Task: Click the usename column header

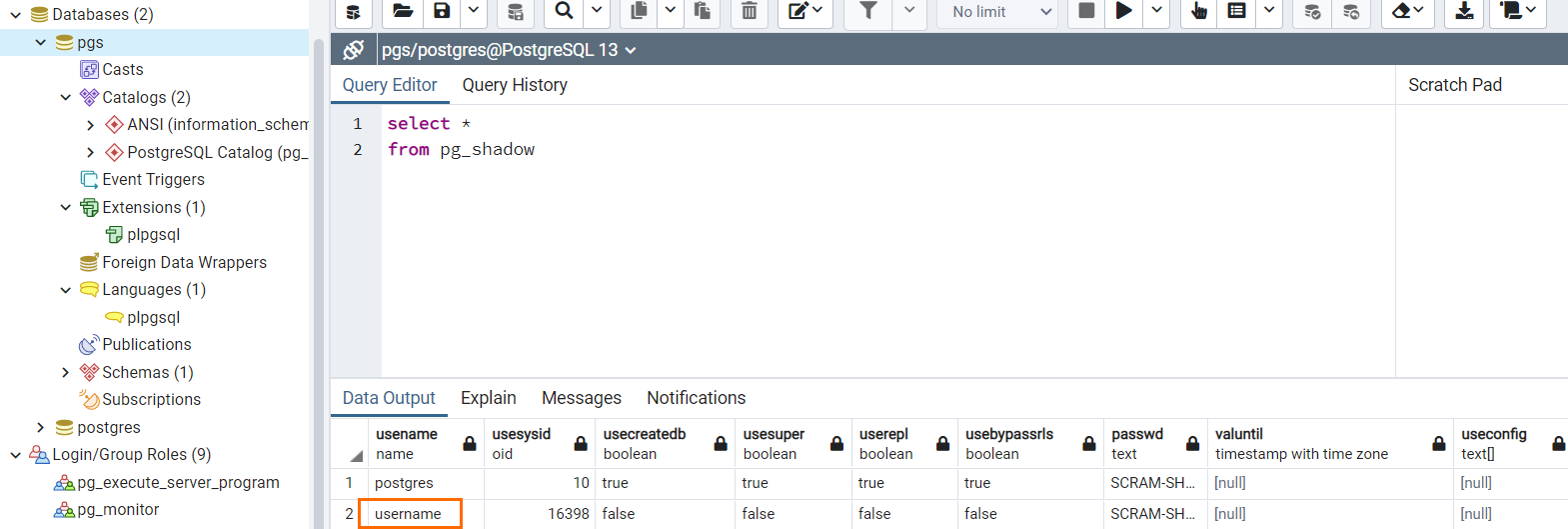Action: (x=426, y=443)
